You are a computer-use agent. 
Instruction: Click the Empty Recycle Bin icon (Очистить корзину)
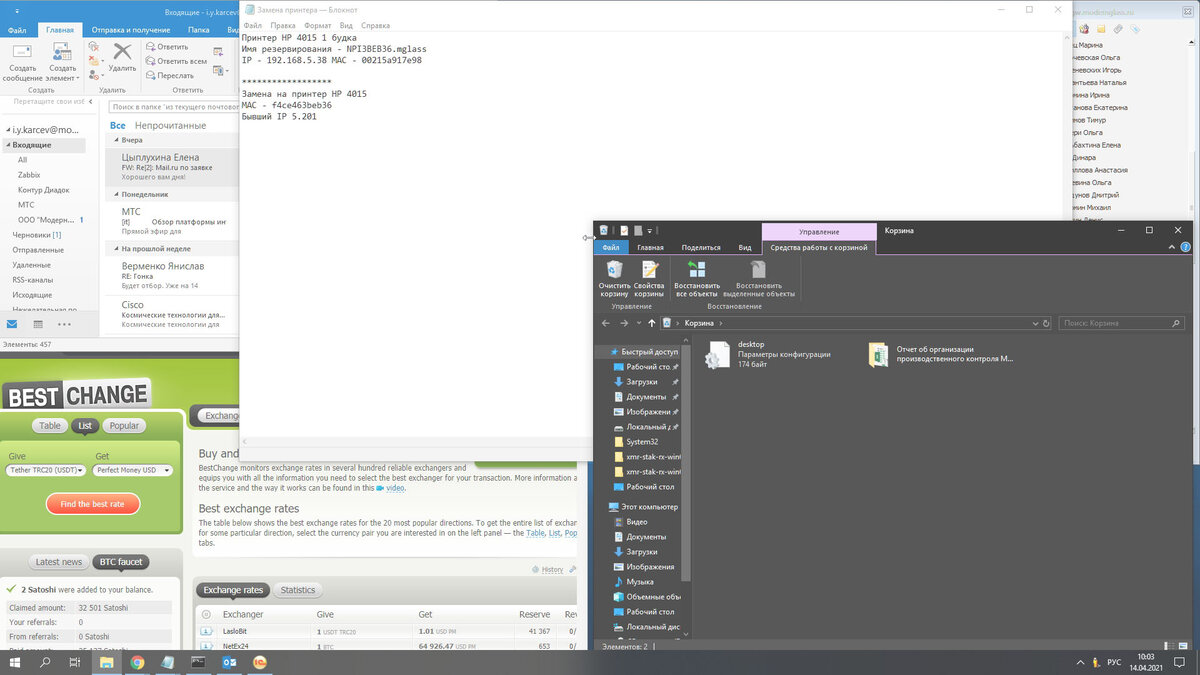614,279
